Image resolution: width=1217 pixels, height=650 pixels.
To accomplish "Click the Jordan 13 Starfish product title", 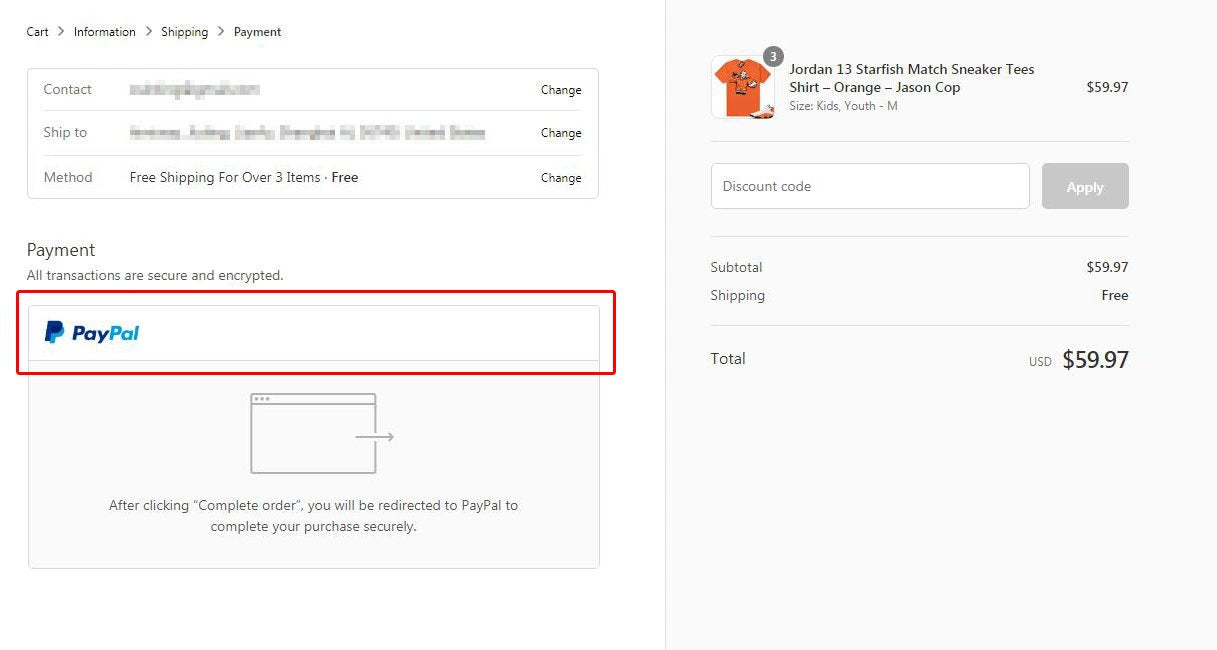I will pyautogui.click(x=911, y=78).
